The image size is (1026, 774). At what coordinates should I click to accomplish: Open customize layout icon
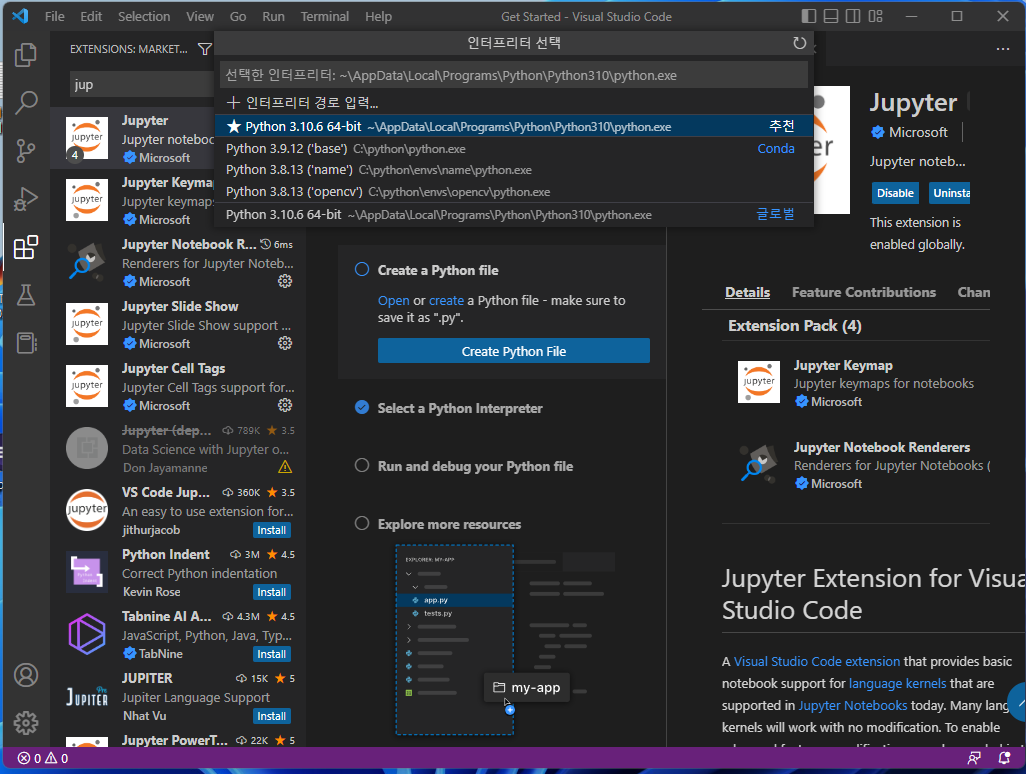(x=876, y=16)
